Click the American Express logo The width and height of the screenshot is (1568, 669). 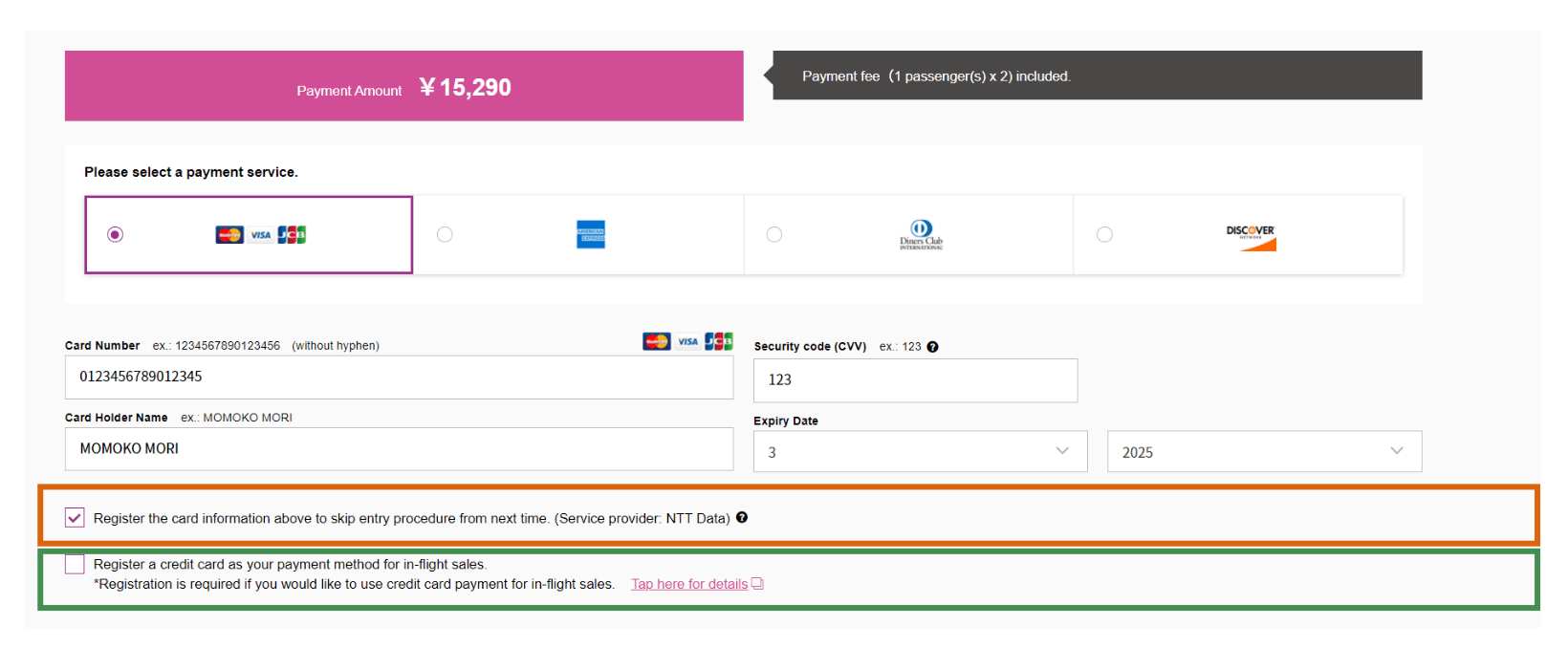tap(591, 234)
